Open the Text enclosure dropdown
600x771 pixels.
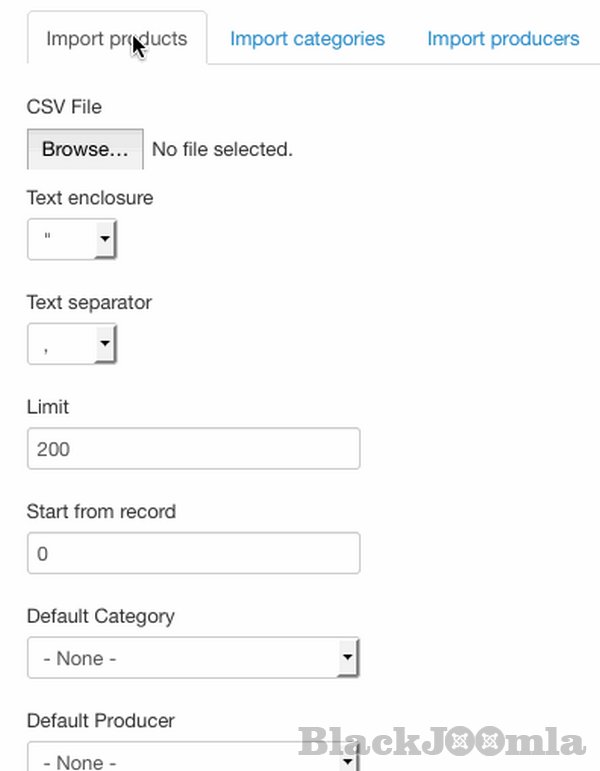point(72,240)
